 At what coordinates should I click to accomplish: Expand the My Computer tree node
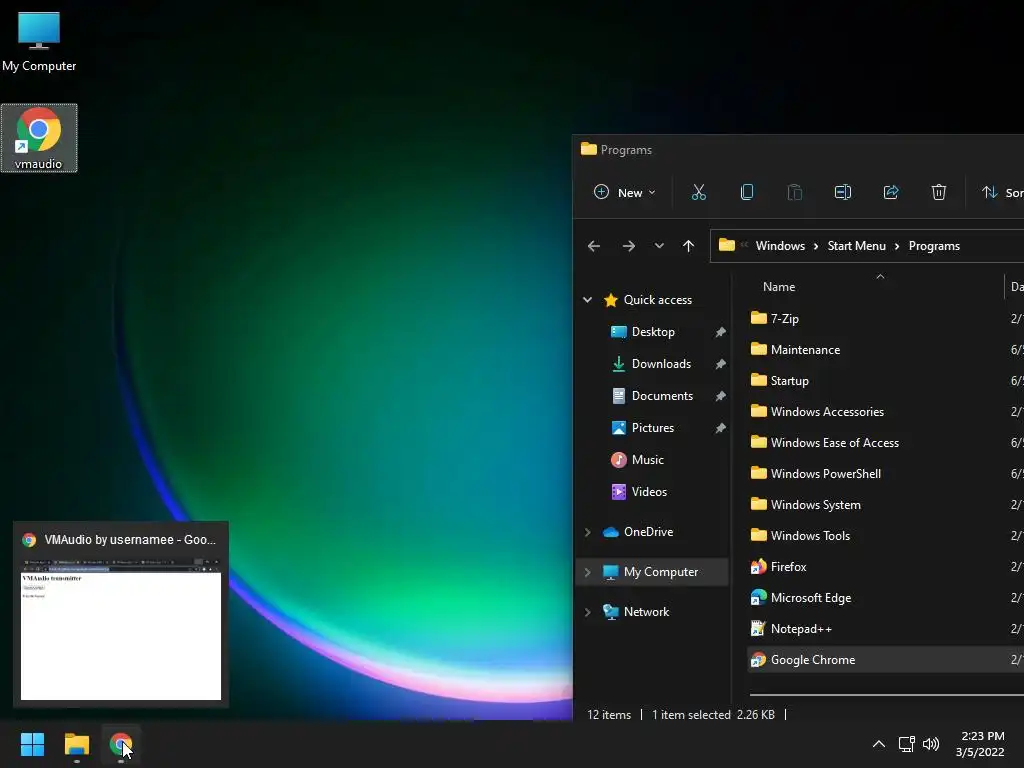coord(587,572)
